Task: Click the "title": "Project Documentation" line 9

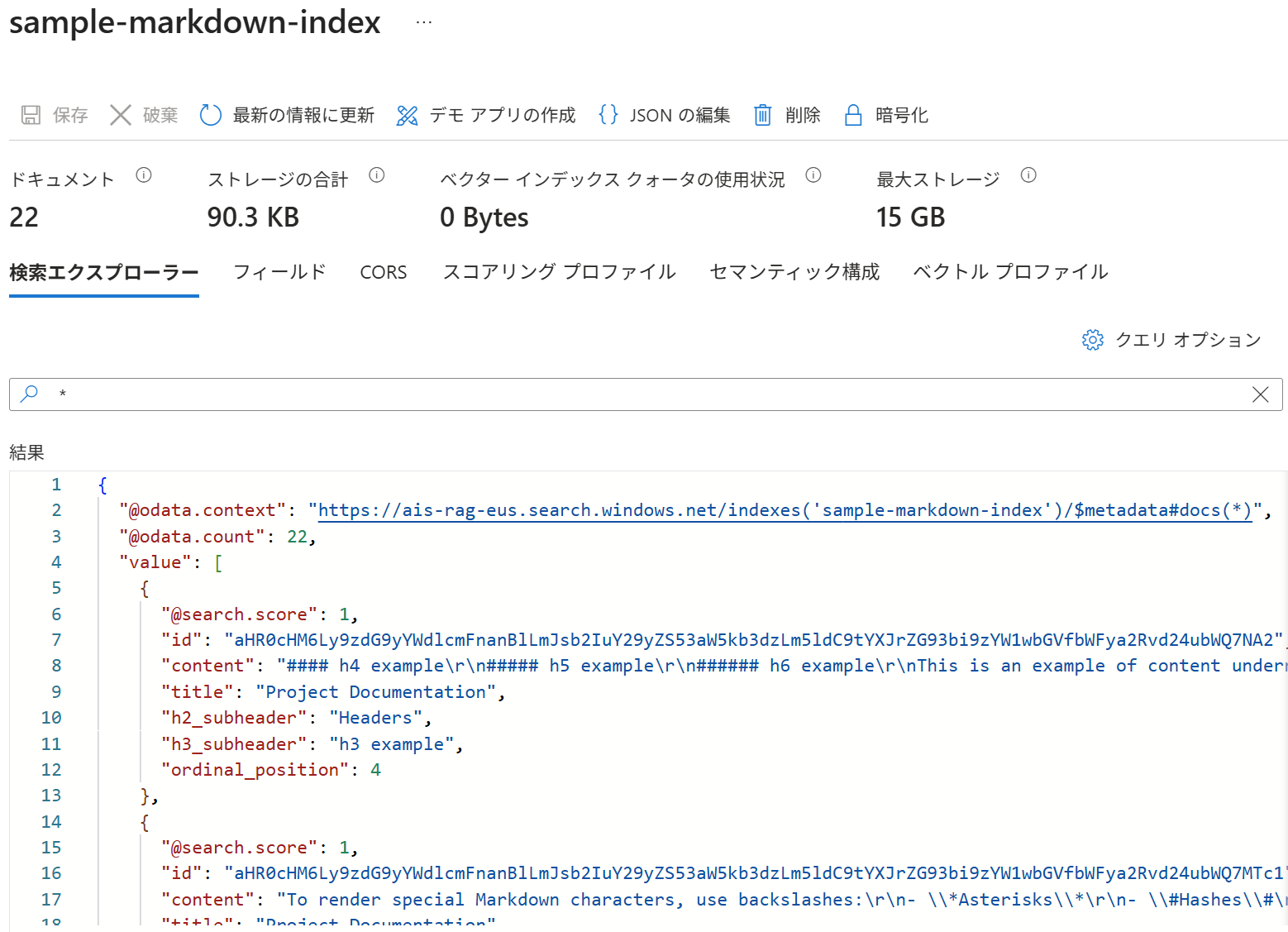Action: 333,692
